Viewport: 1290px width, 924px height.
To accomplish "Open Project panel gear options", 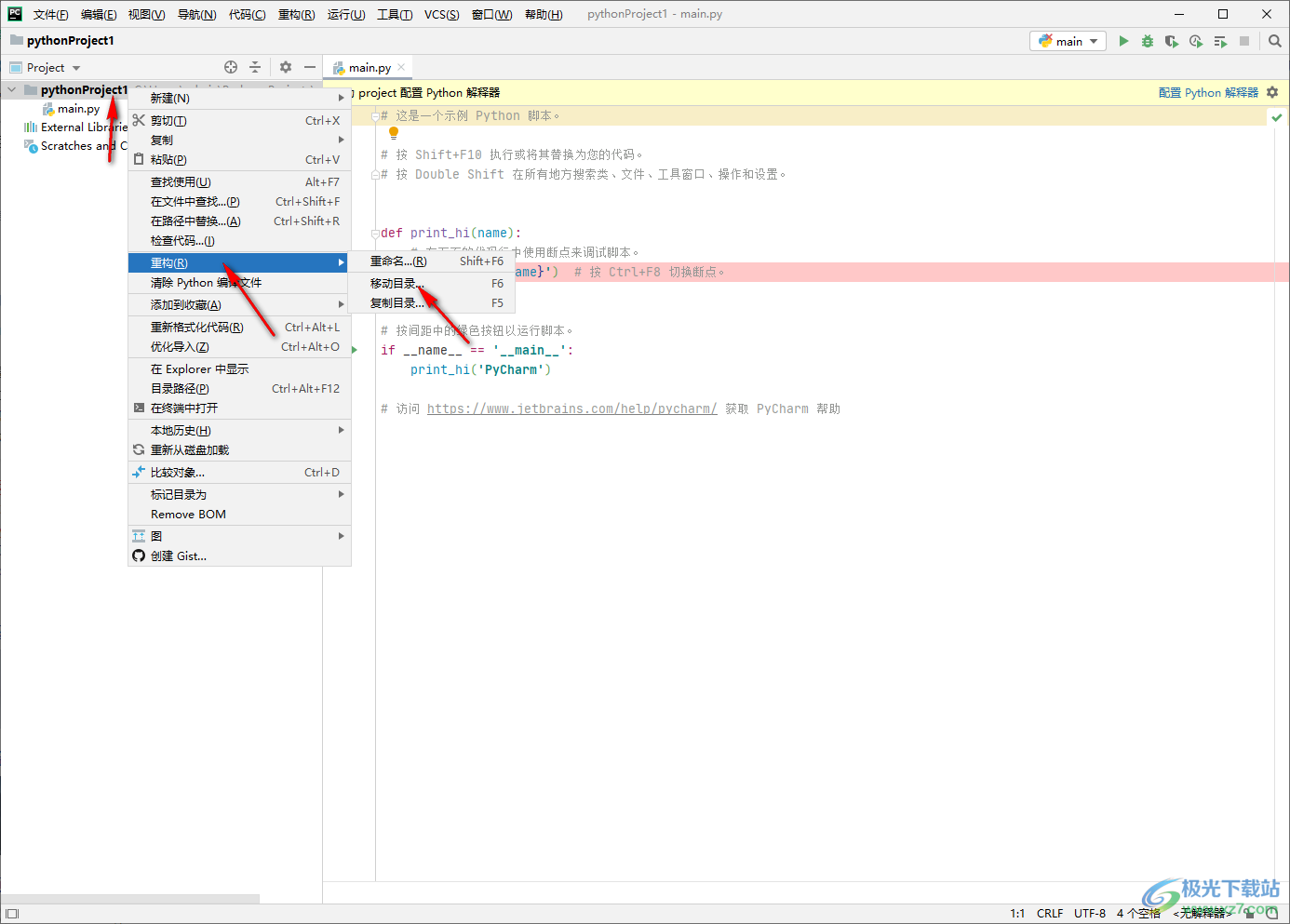I will pyautogui.click(x=286, y=67).
